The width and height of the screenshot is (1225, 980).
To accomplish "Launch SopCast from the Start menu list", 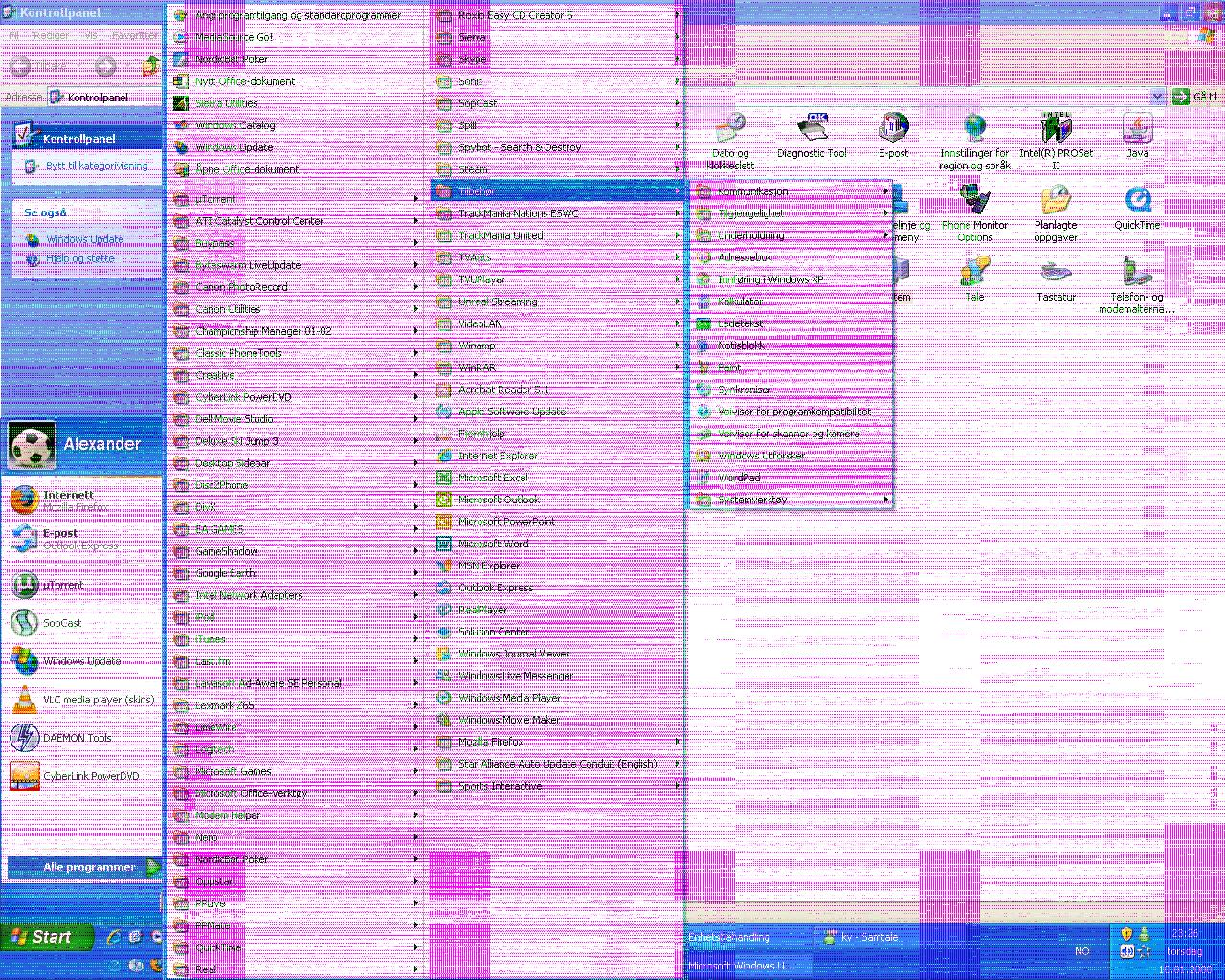I will point(81,623).
